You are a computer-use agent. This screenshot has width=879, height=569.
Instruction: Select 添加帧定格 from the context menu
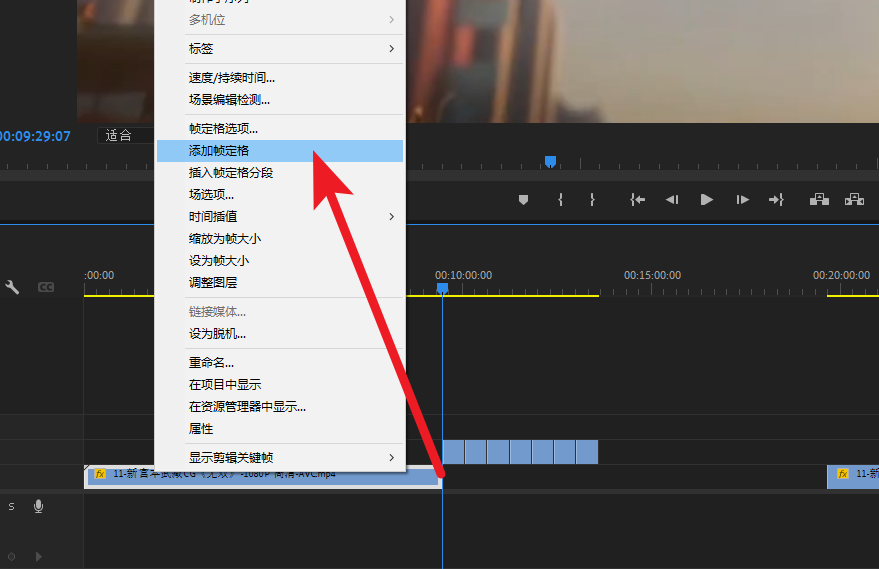pos(279,151)
